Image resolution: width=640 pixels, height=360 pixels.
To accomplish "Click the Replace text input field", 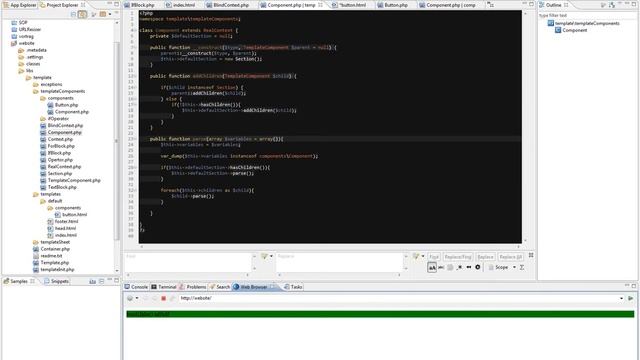I will tap(339, 261).
